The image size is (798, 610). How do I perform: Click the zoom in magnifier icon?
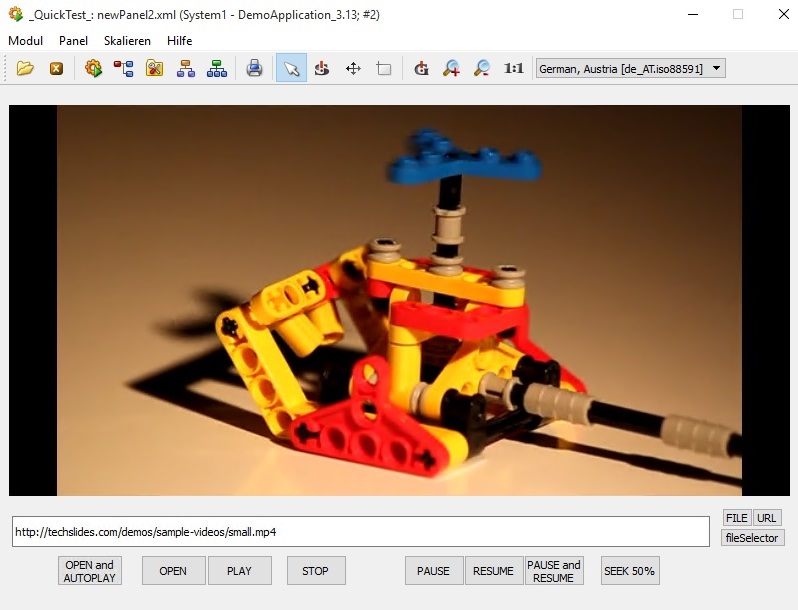click(x=451, y=69)
